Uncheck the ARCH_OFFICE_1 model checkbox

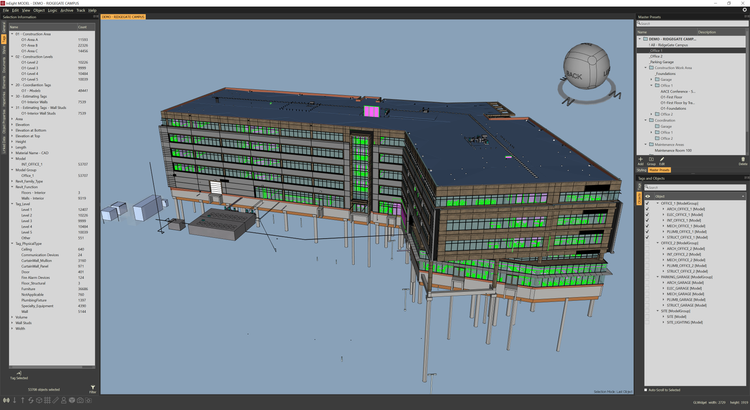[648, 208]
